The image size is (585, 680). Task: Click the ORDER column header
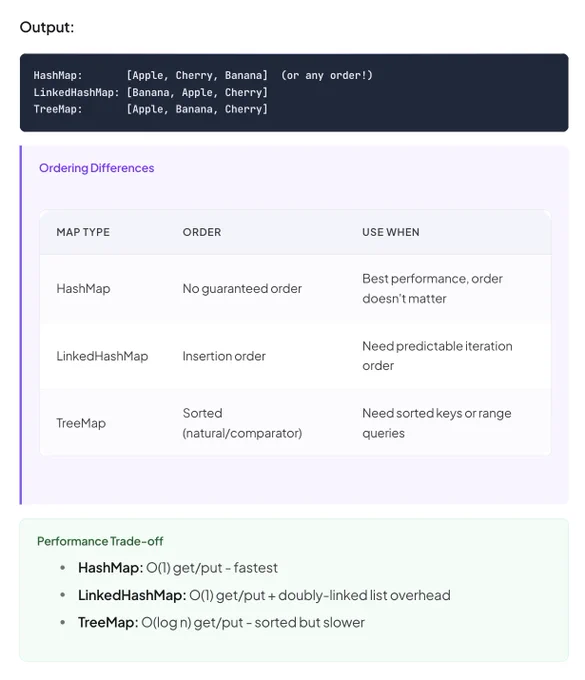click(x=202, y=232)
